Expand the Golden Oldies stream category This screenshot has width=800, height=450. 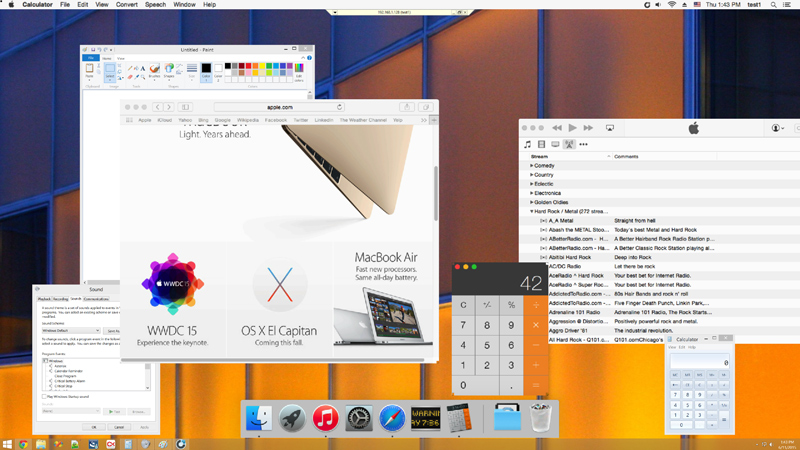pyautogui.click(x=532, y=202)
